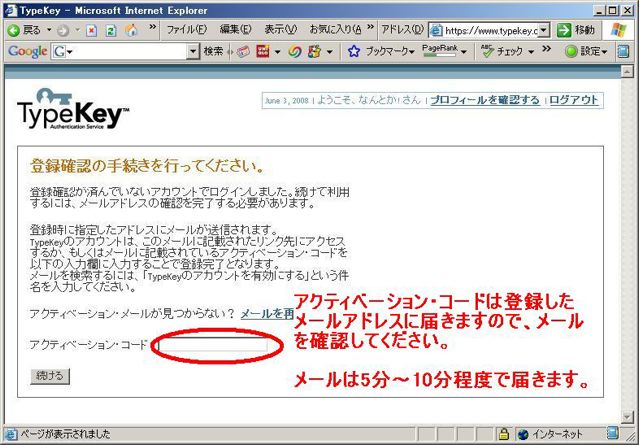Click the puzzle-piece toolbar icon

(x=315, y=51)
